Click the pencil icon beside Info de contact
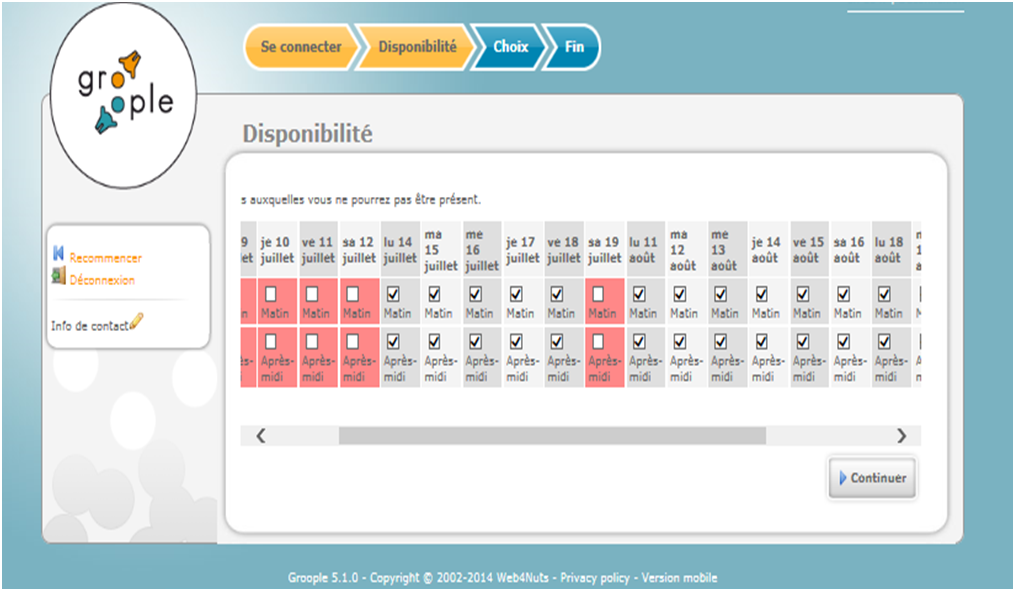Screen dimensions: 1015x591 [136, 321]
